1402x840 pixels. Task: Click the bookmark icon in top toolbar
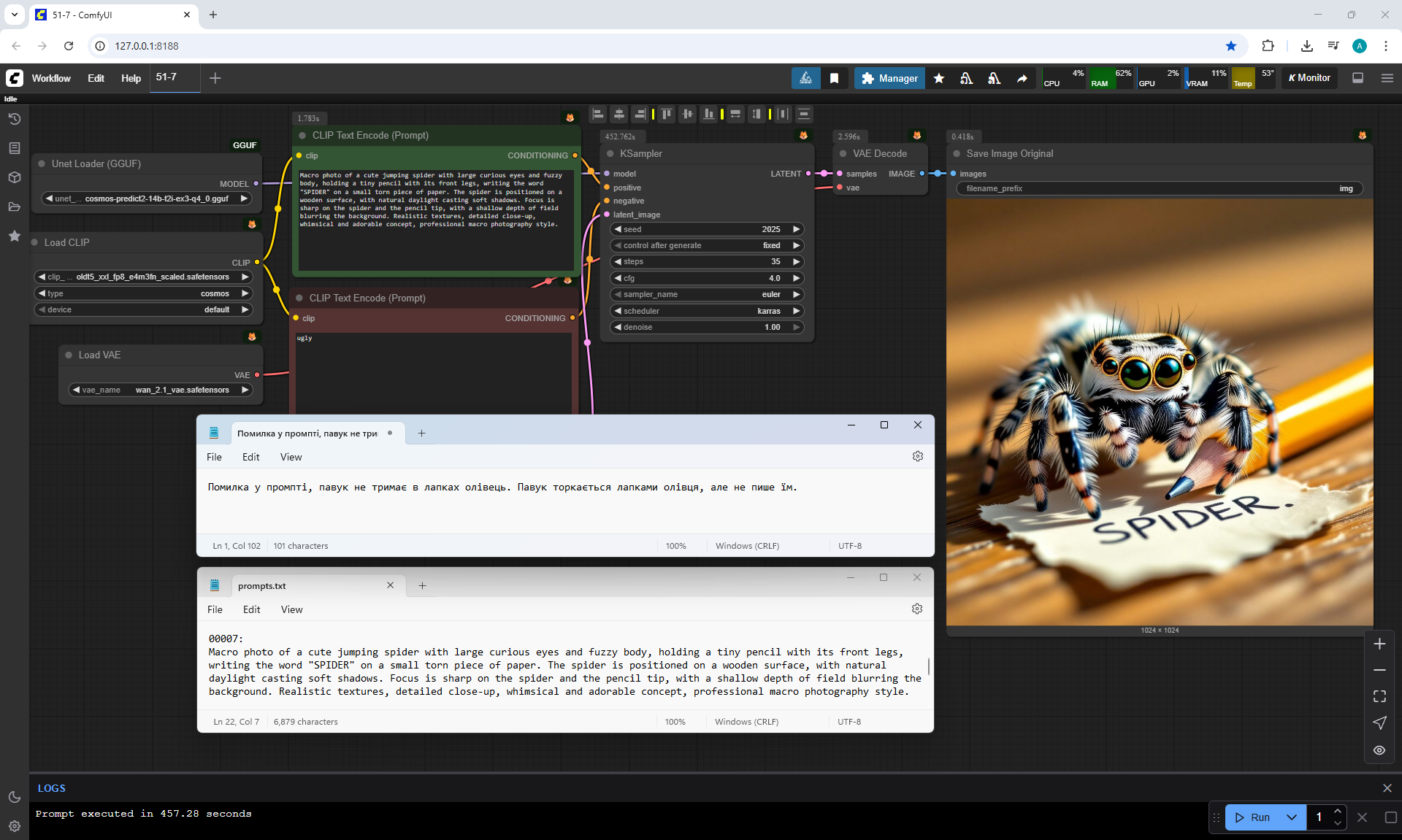834,78
